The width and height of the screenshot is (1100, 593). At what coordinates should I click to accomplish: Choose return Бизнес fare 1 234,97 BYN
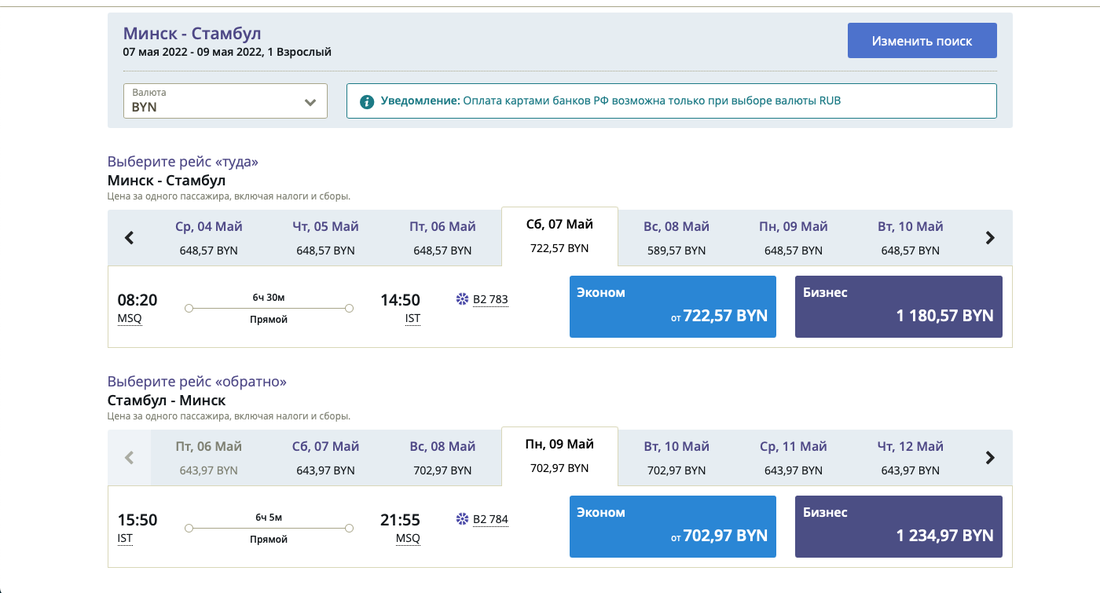(x=898, y=526)
